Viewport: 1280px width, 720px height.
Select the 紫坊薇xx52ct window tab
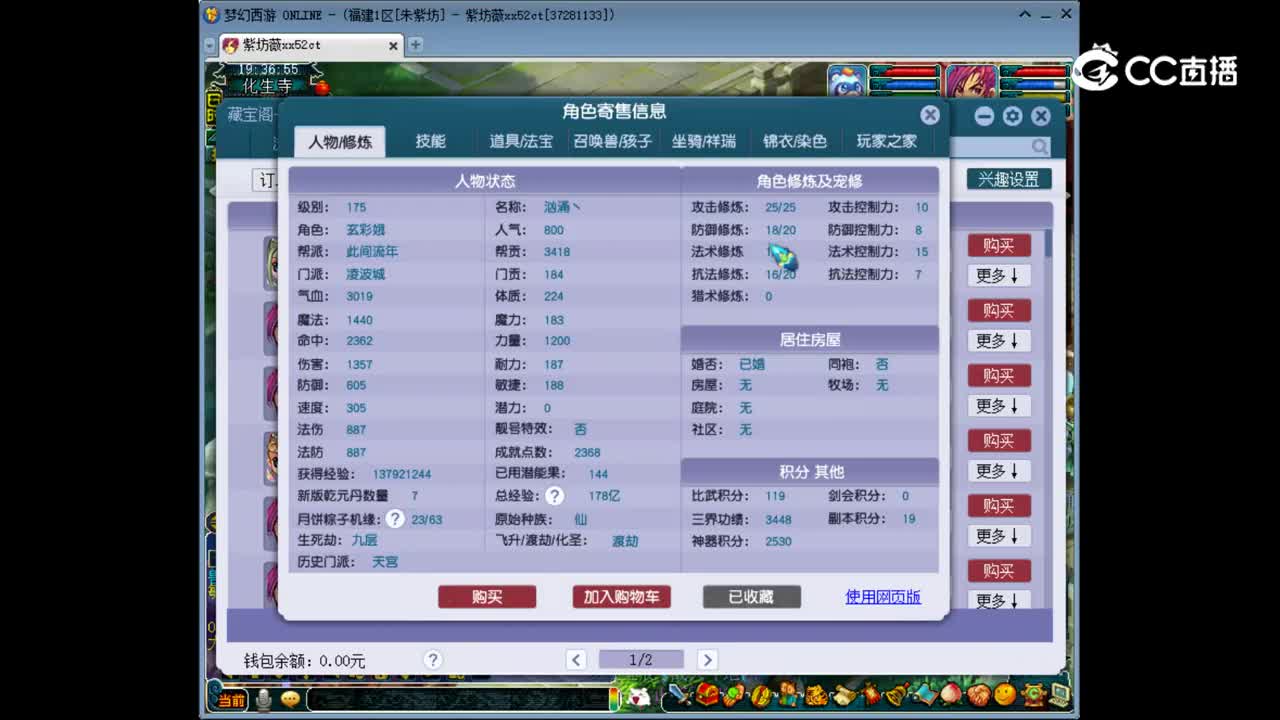(x=311, y=45)
